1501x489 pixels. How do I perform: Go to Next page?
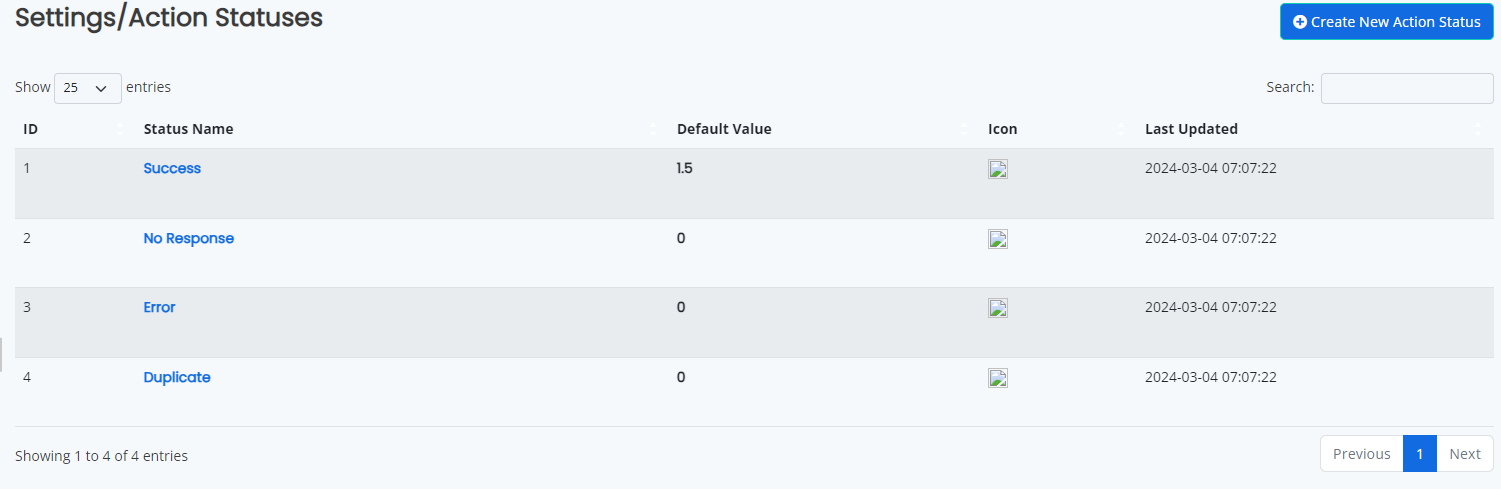click(x=1465, y=454)
